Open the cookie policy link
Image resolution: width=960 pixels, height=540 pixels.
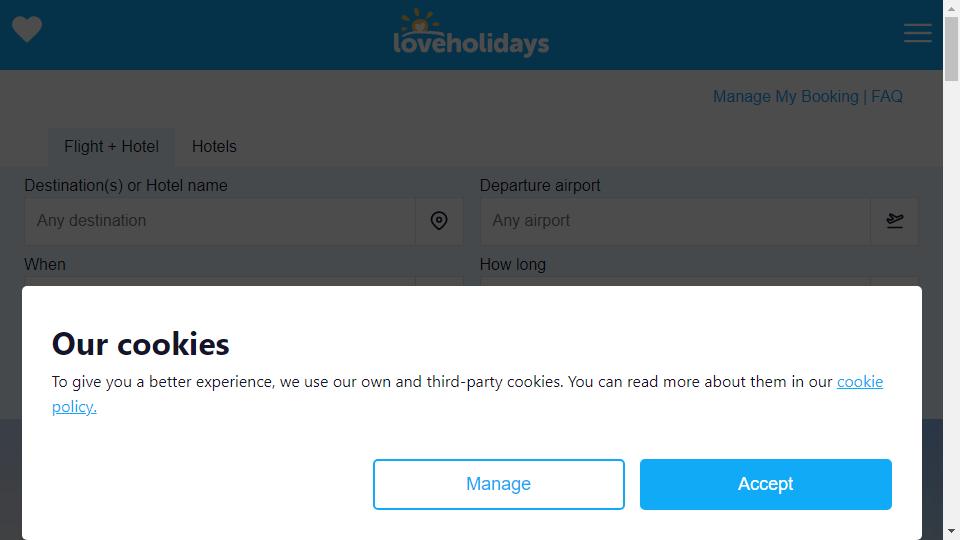tap(860, 382)
